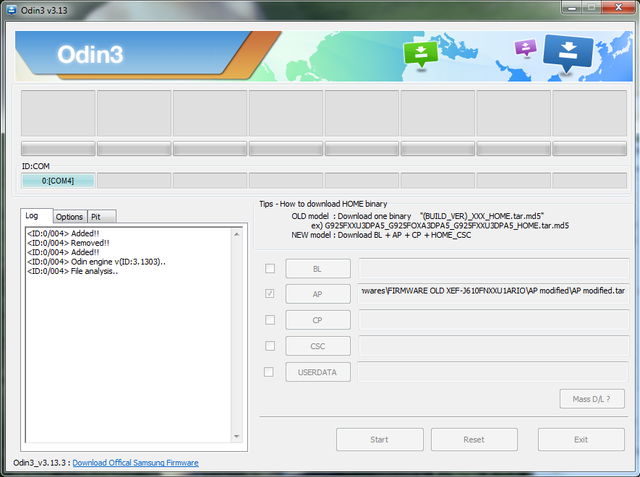Click the USERDATA file path field
This screenshot has width=640, height=477.
(x=493, y=372)
